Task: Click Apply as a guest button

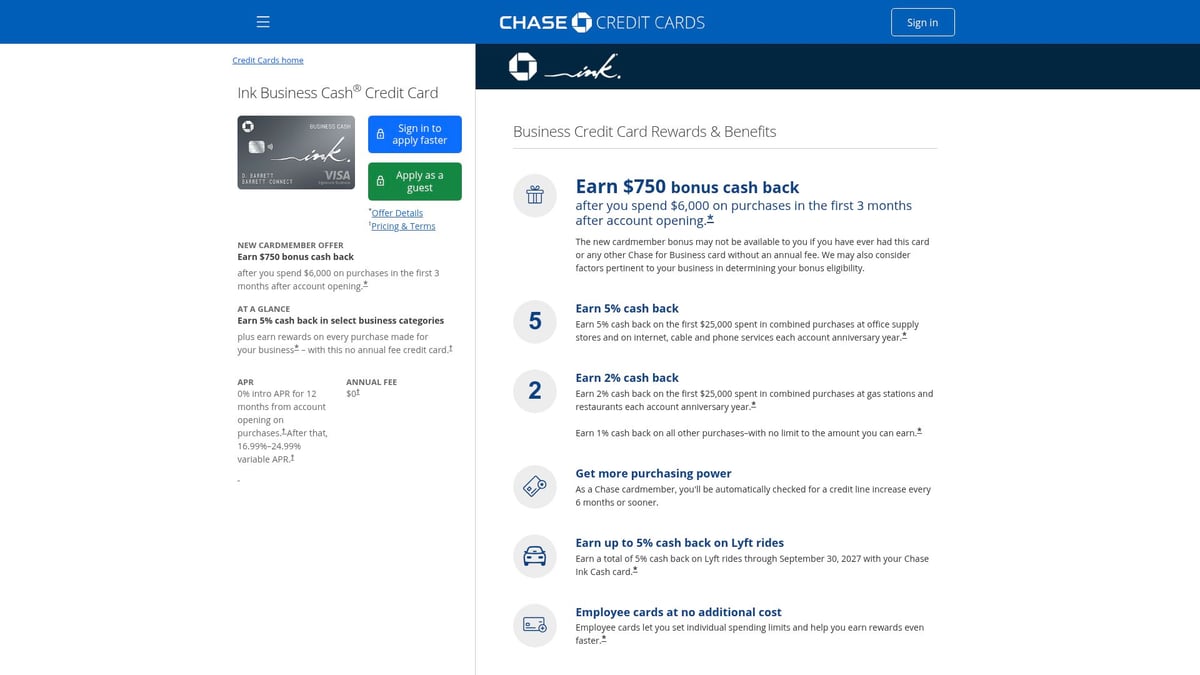Action: (415, 181)
